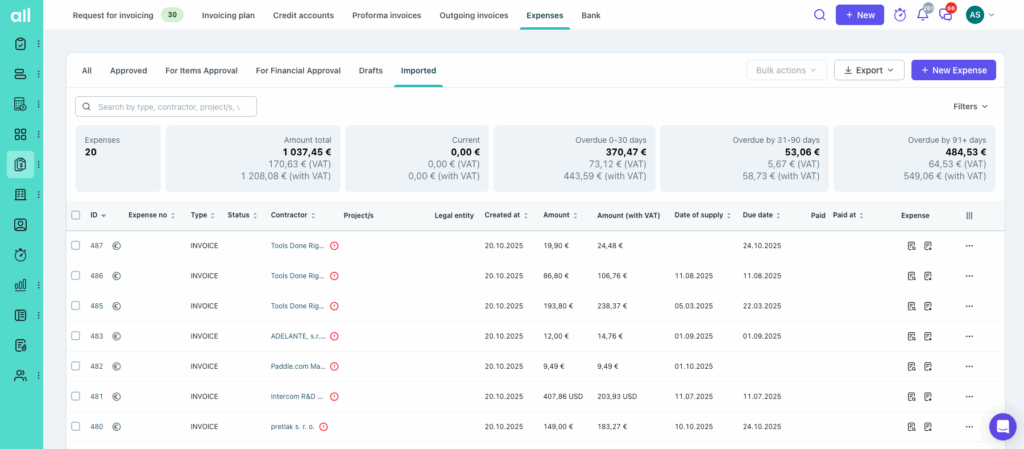The width and height of the screenshot is (1024, 449).
Task: Open the global search magnifier icon
Action: (x=820, y=15)
